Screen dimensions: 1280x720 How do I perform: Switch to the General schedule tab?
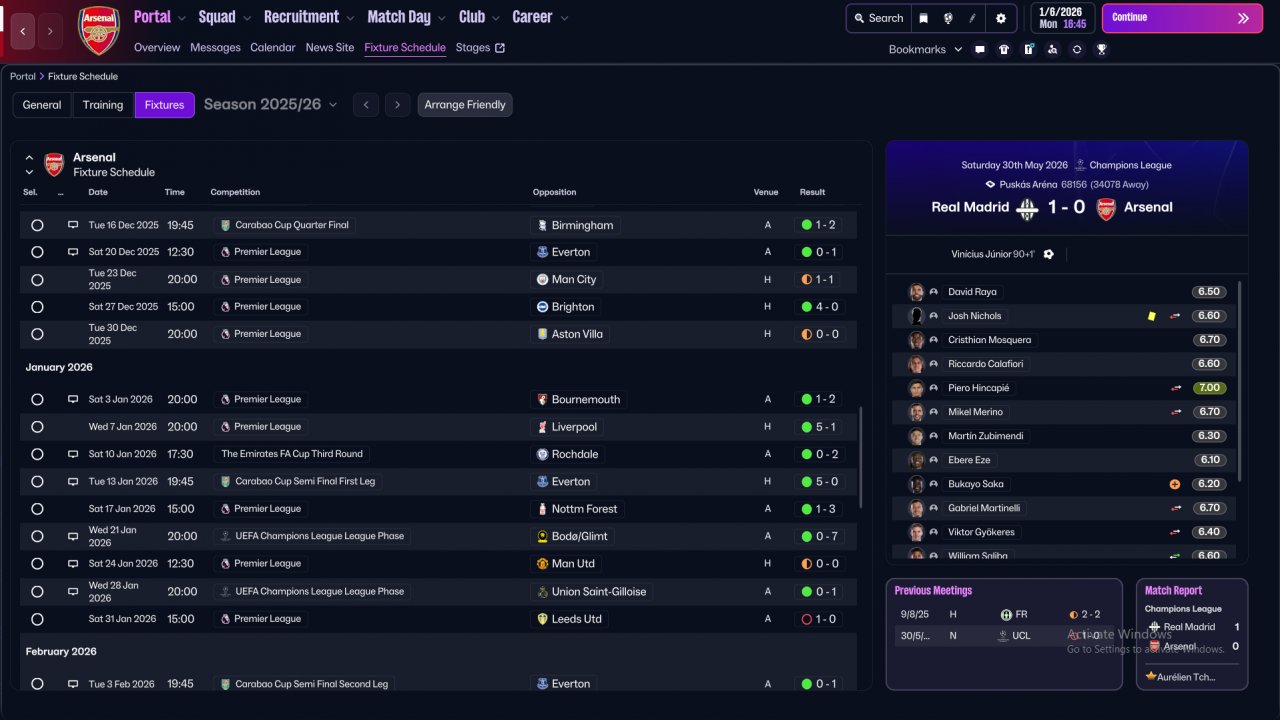point(42,105)
